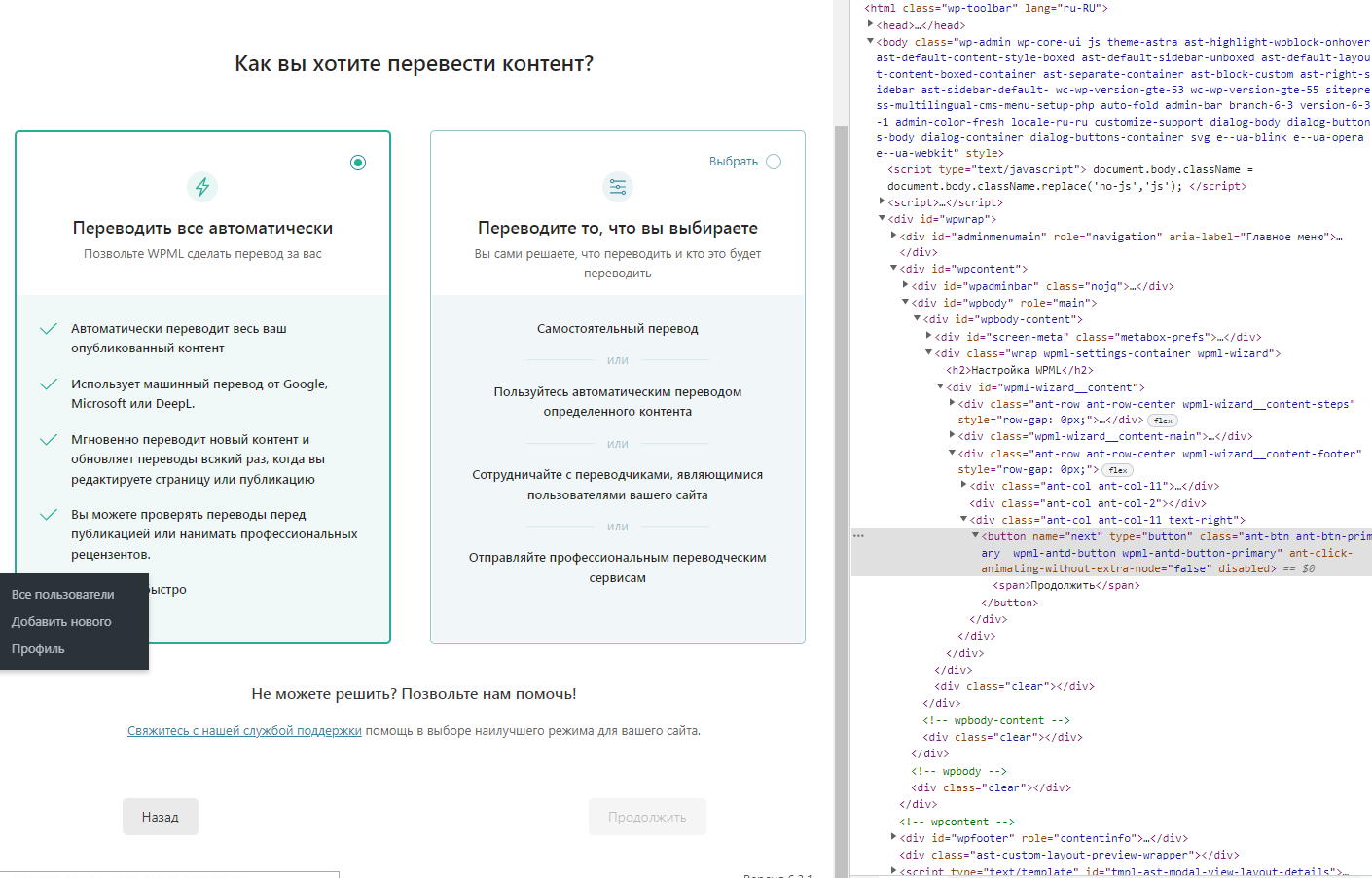Collapse the div id="wpbody" node
The image size is (1372, 878).
pyautogui.click(x=905, y=302)
